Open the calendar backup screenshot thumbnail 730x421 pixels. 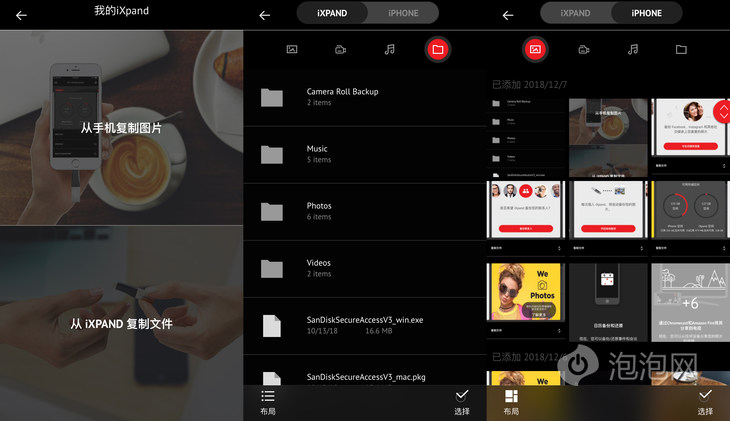coord(608,302)
